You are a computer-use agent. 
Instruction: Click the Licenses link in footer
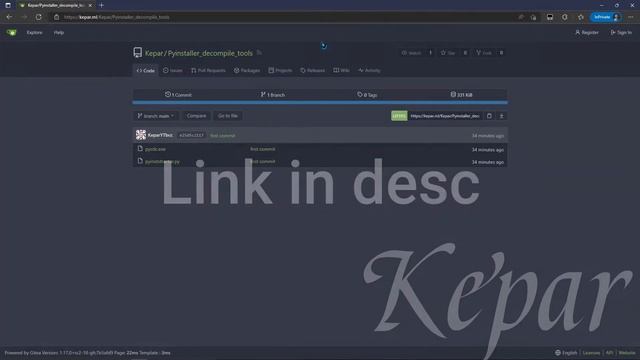coord(591,353)
